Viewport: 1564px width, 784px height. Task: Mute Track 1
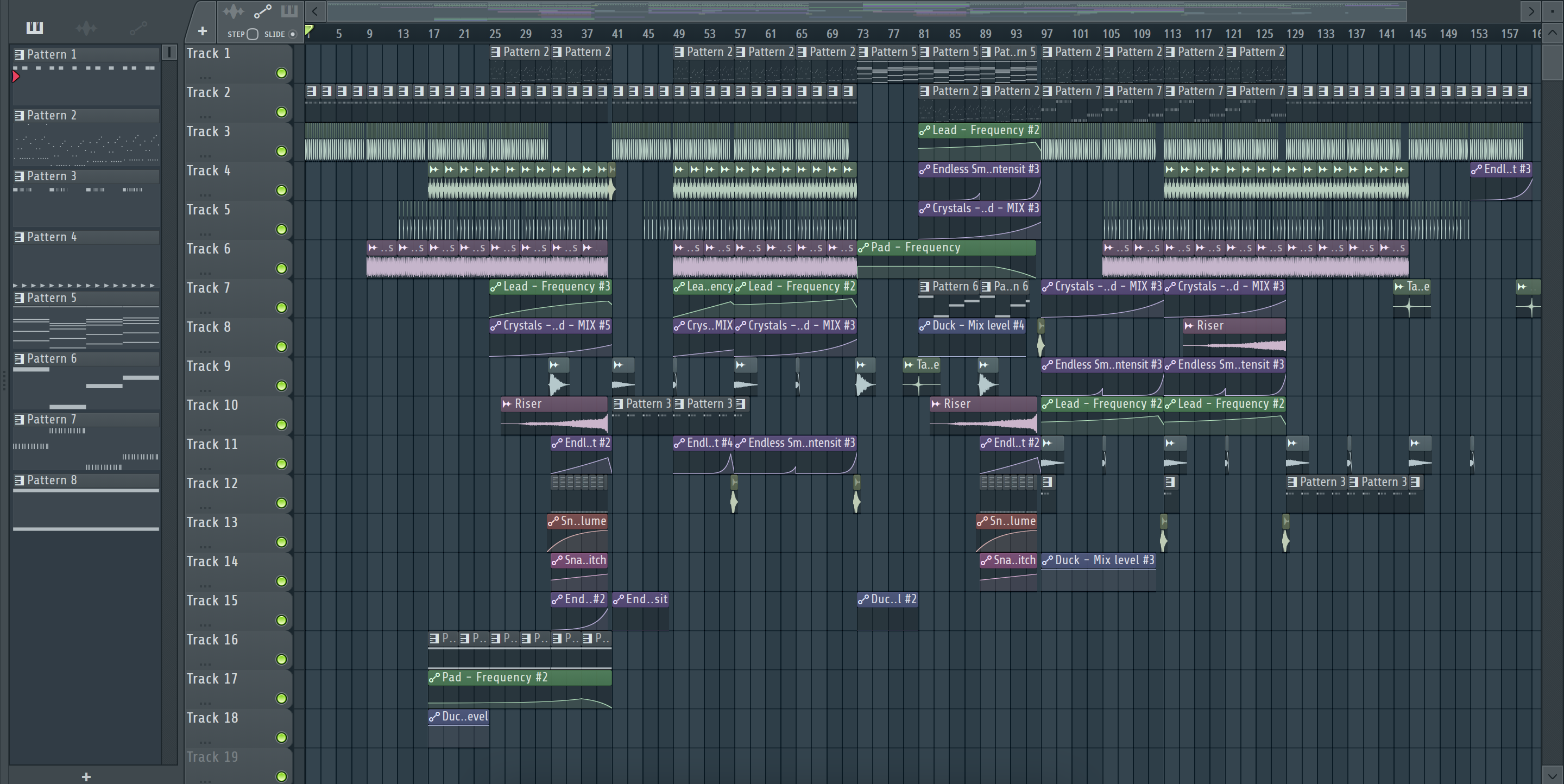[x=281, y=73]
